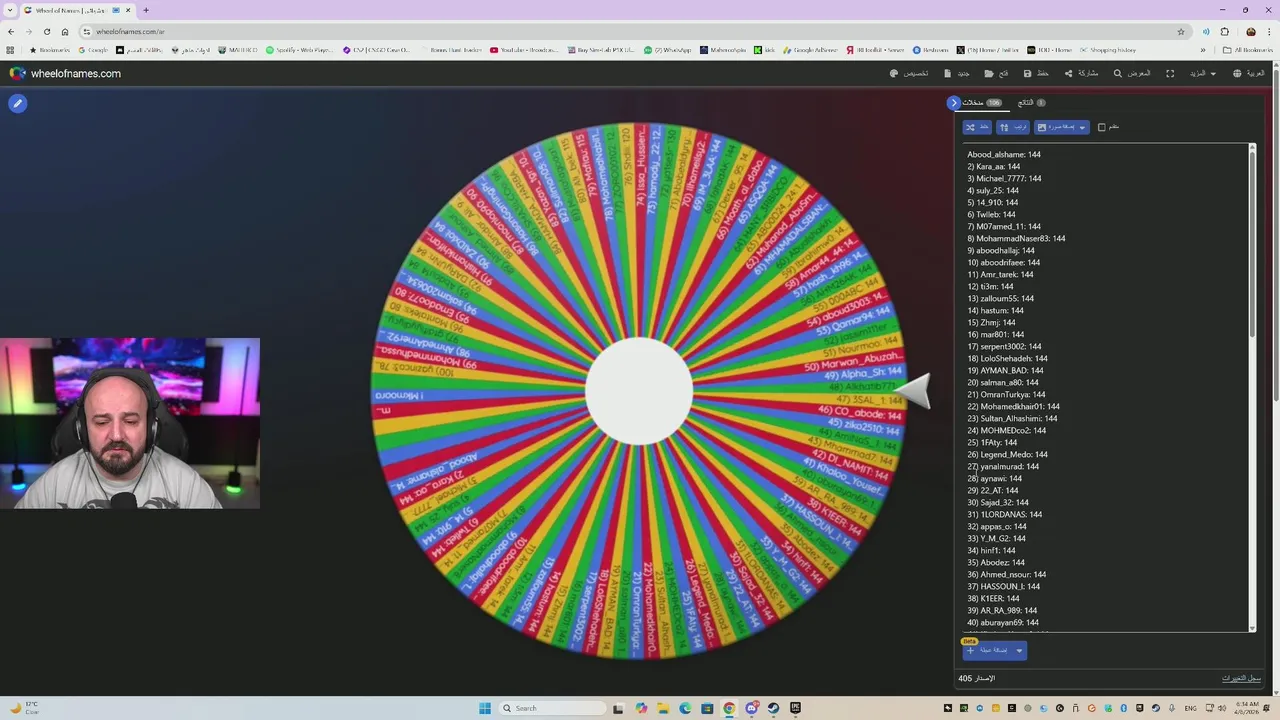Go back in the browser
The width and height of the screenshot is (1280, 720).
pos(11,31)
